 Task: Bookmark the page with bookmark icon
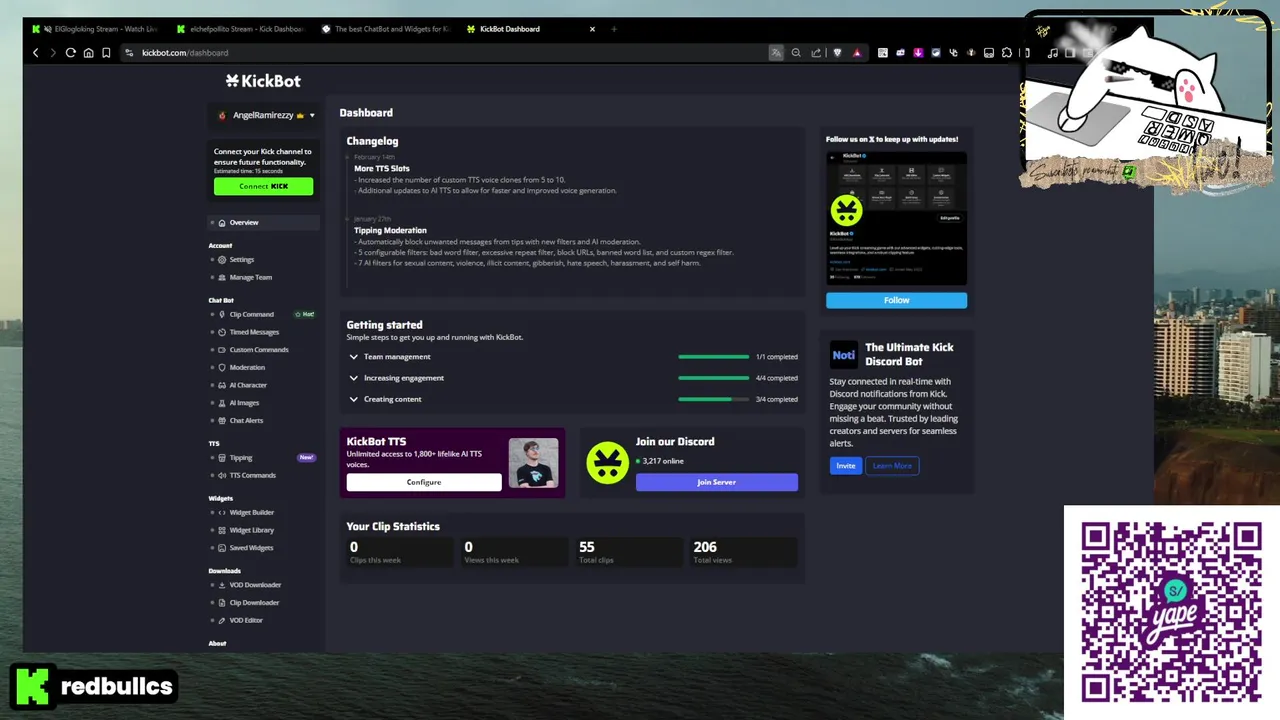[x=106, y=53]
